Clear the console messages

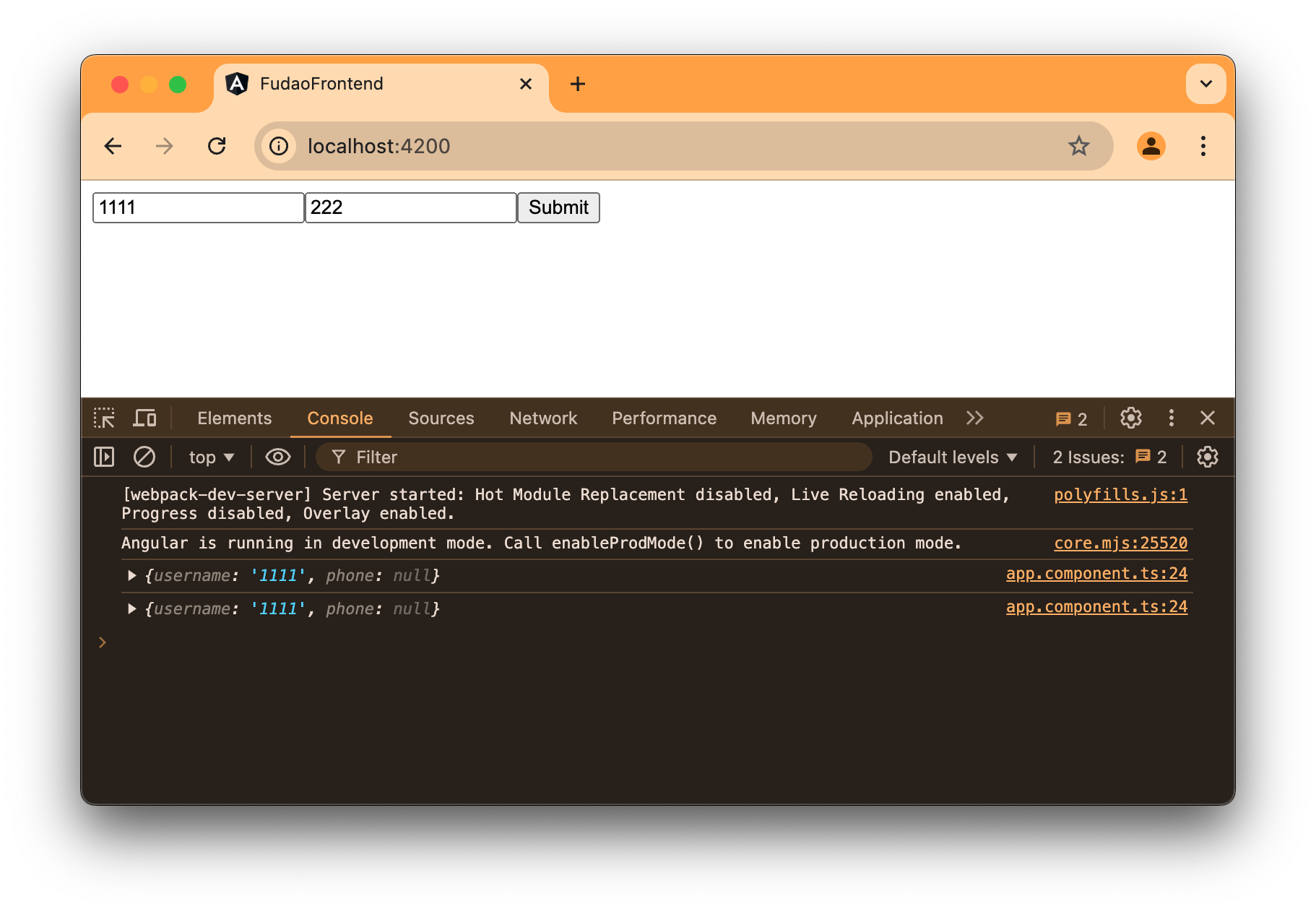coord(144,457)
